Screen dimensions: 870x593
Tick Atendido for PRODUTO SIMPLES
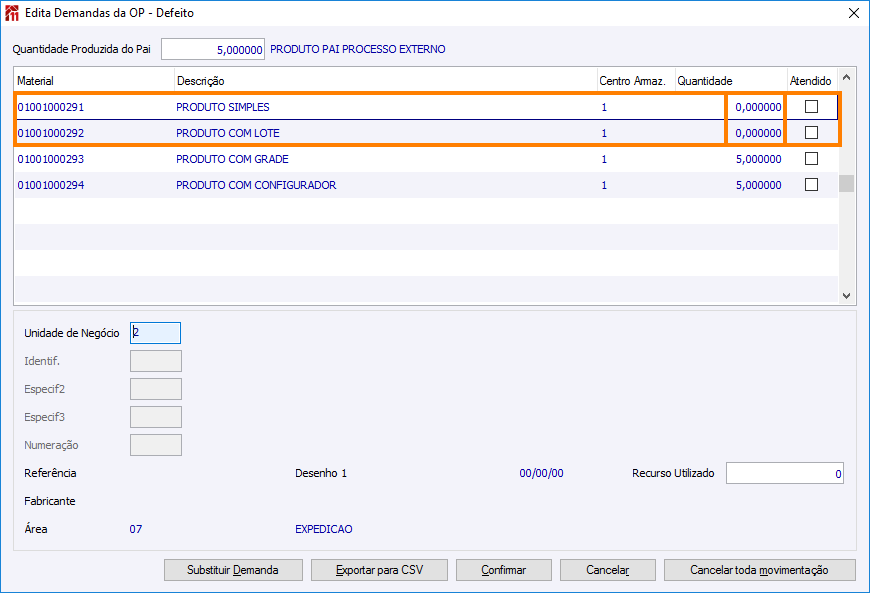point(811,107)
